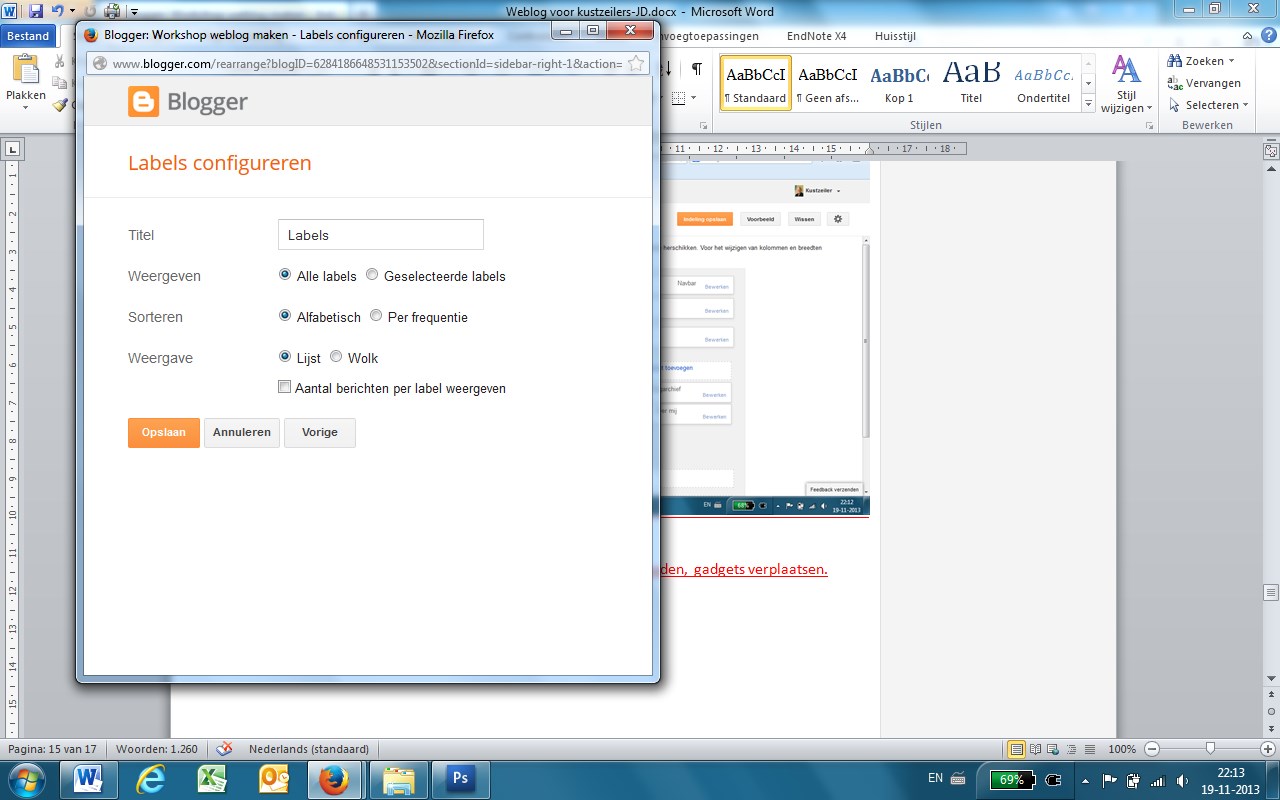
Task: Click the Save icon in Word's quick access toolbar
Action: [36, 12]
